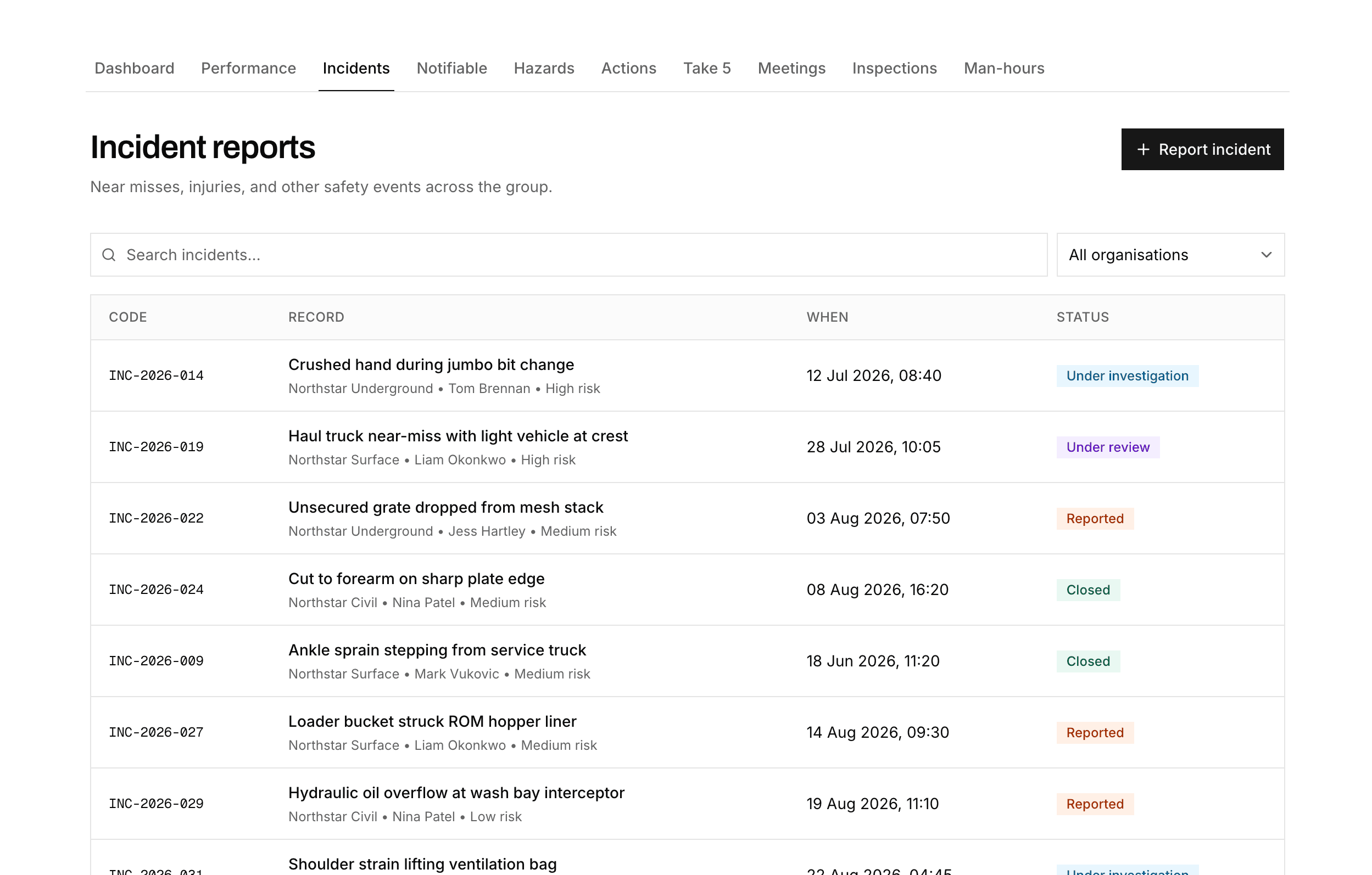This screenshot has height=875, width=1372.
Task: Click the search magnifier icon
Action: (109, 255)
